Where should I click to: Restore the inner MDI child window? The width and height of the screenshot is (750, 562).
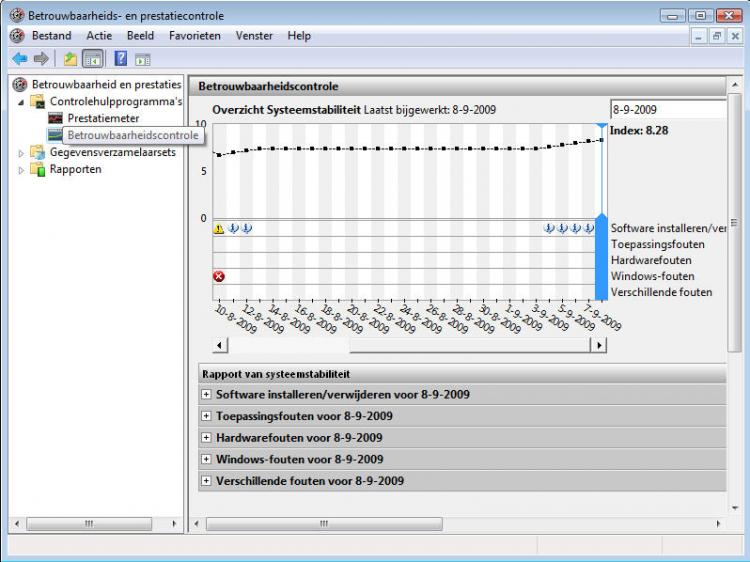717,36
